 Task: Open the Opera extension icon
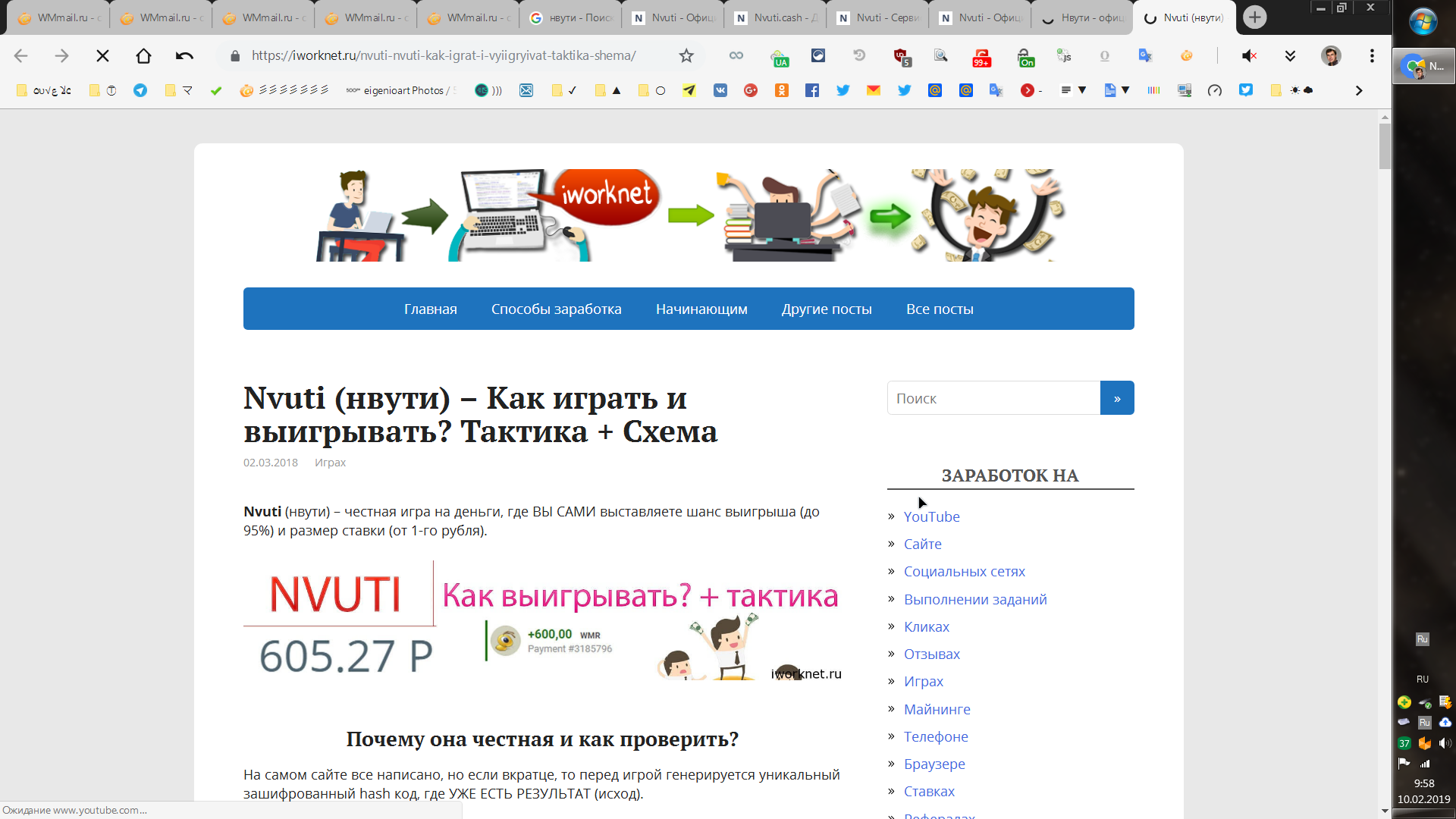(1105, 55)
